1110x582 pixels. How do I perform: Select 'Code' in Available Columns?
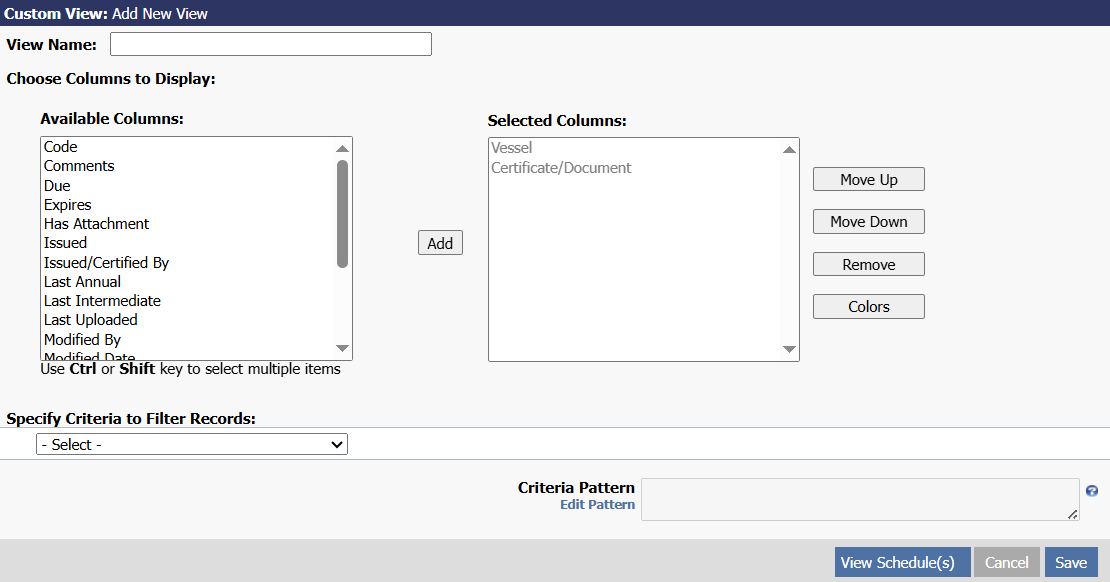(61, 147)
